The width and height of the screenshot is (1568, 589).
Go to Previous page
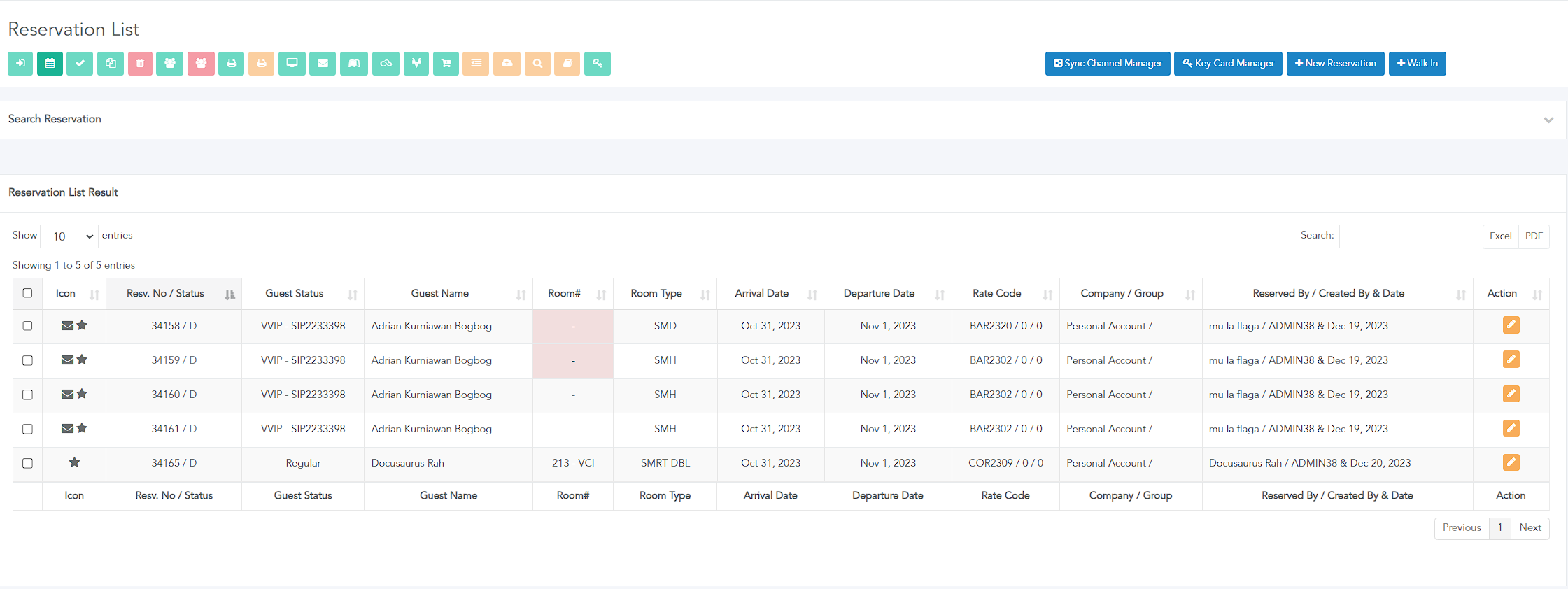(x=1461, y=528)
